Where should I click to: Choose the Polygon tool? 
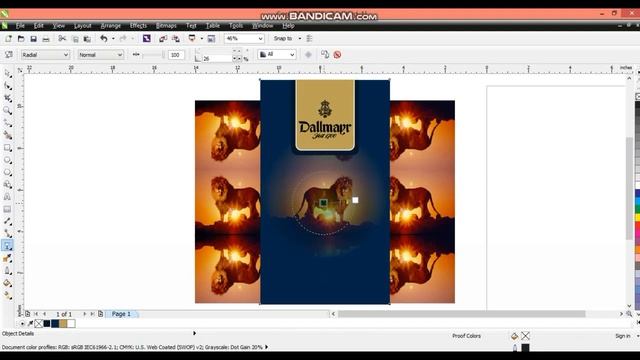[x=7, y=172]
